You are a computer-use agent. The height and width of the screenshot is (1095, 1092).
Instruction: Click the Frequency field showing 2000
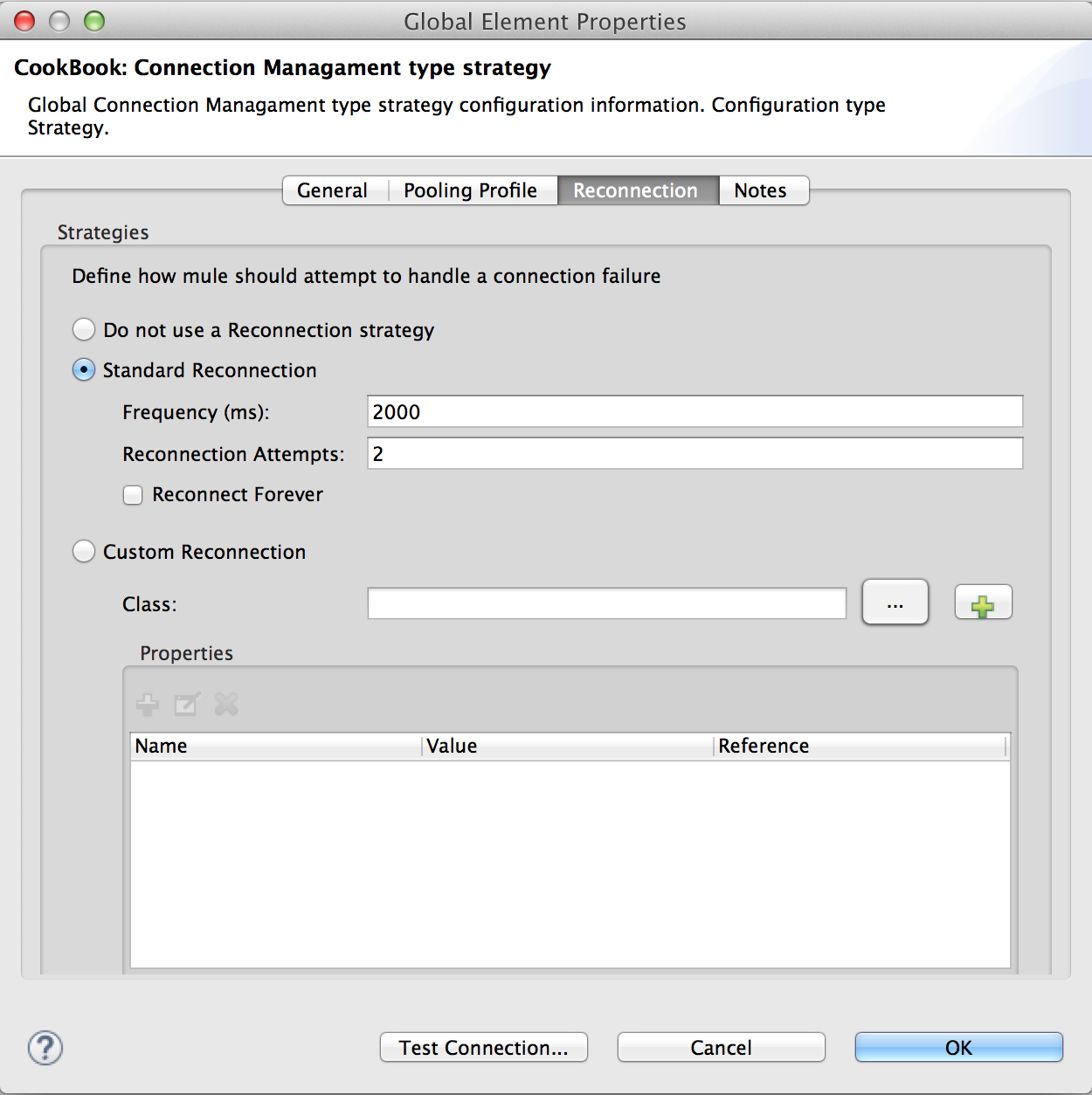pos(695,411)
